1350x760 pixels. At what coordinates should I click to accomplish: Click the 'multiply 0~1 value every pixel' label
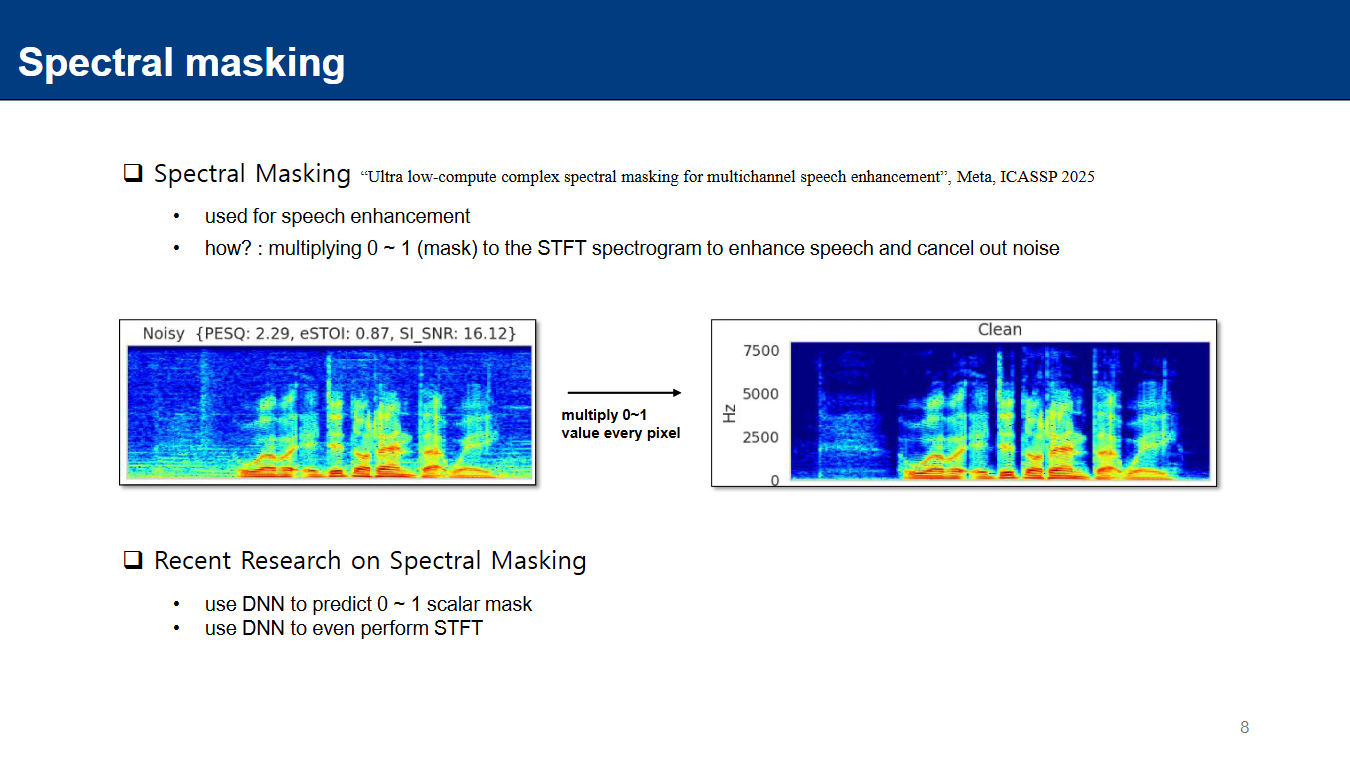[621, 424]
